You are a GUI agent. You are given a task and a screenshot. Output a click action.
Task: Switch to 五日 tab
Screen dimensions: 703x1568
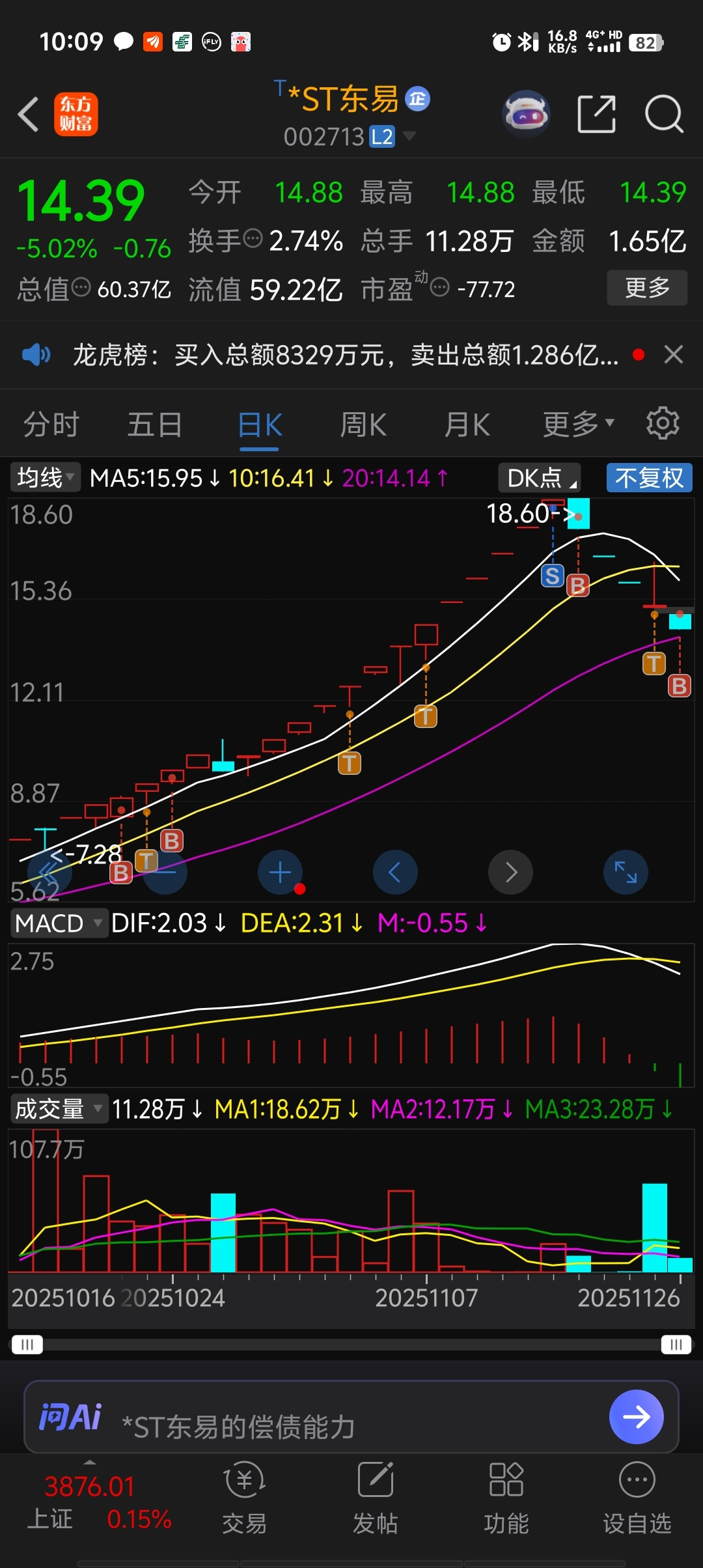(x=154, y=425)
